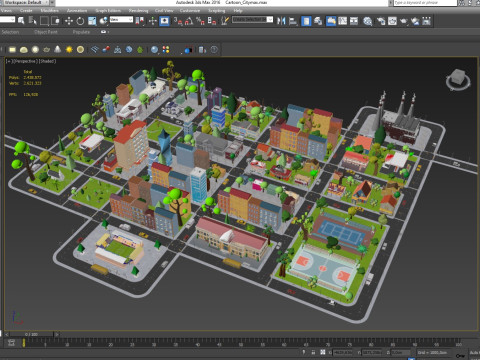Toggle the Ribbon display button
This screenshot has height=360, width=480.
click(x=331, y=21)
